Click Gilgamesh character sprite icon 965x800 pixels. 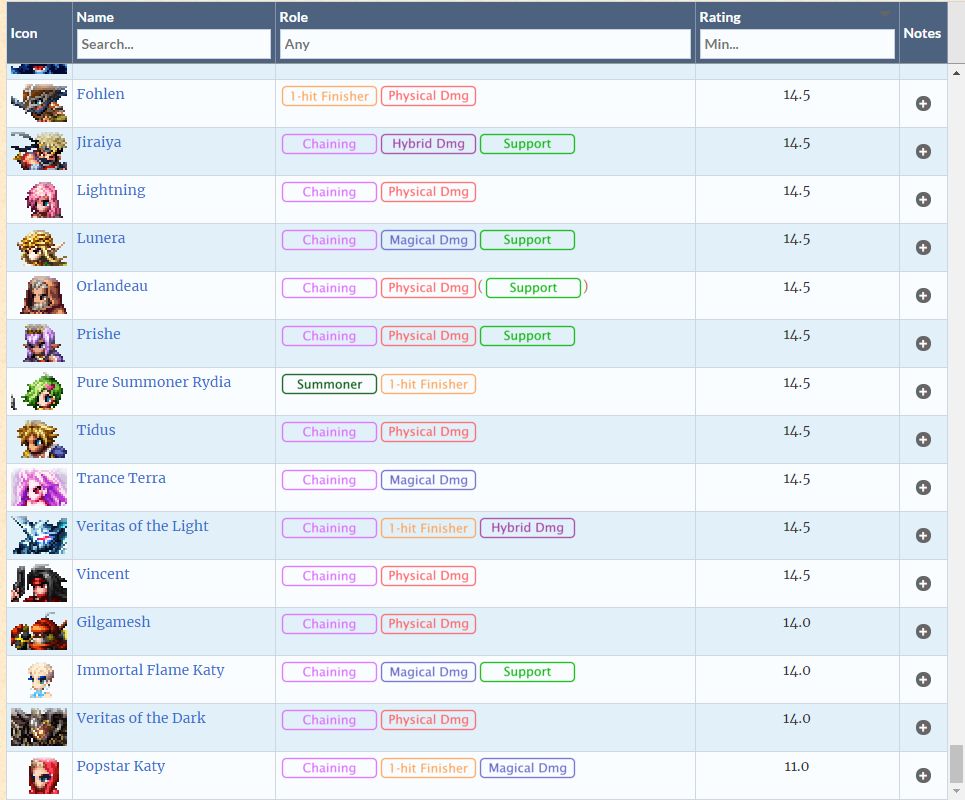click(39, 631)
